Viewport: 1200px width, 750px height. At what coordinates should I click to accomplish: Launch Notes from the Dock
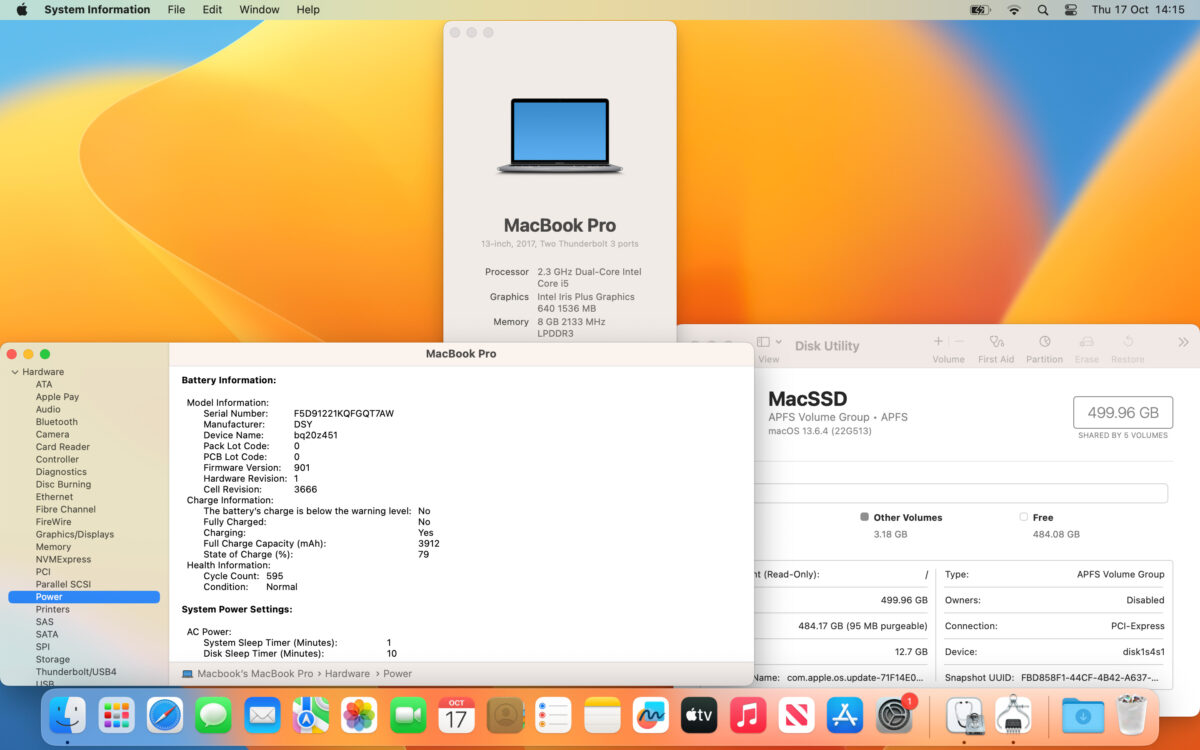pyautogui.click(x=602, y=715)
